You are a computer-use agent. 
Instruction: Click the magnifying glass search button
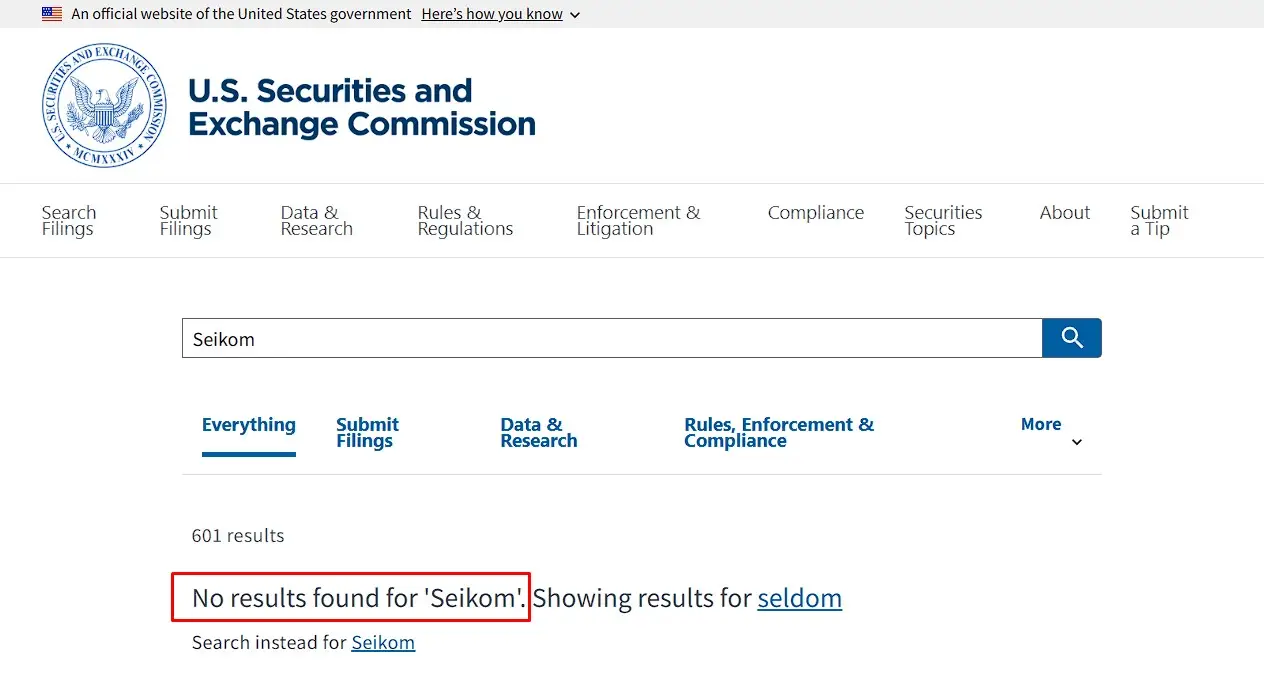[1071, 338]
